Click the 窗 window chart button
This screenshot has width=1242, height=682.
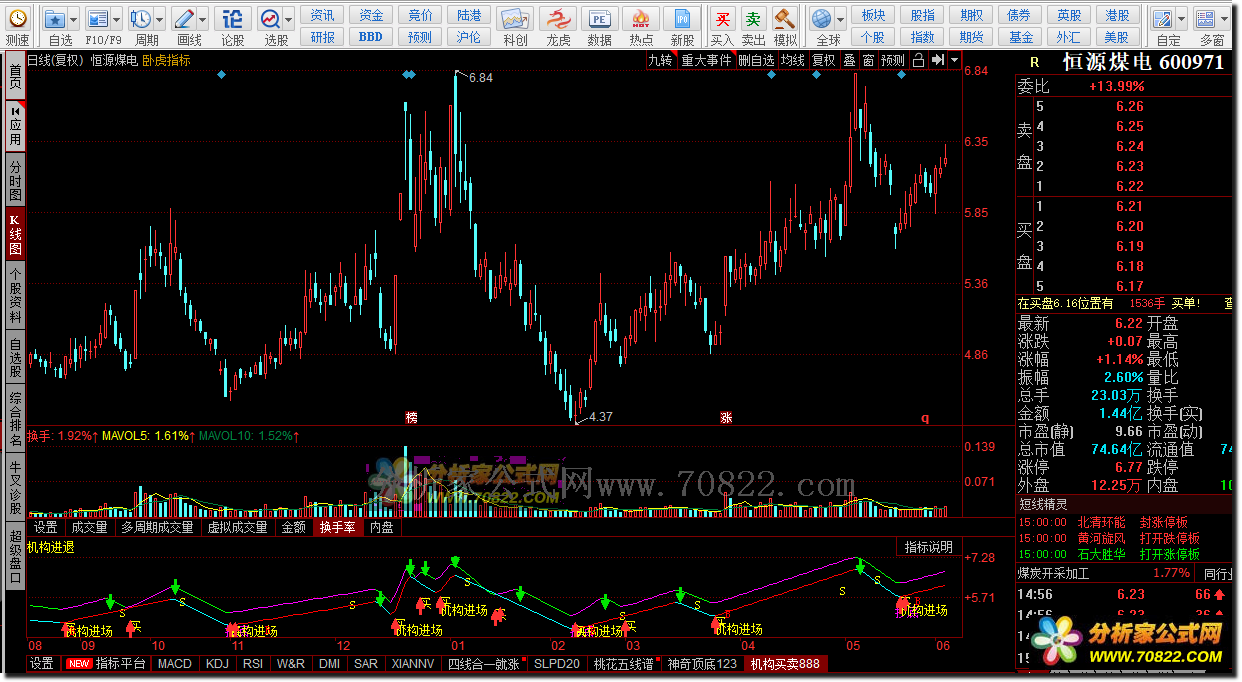[x=868, y=60]
